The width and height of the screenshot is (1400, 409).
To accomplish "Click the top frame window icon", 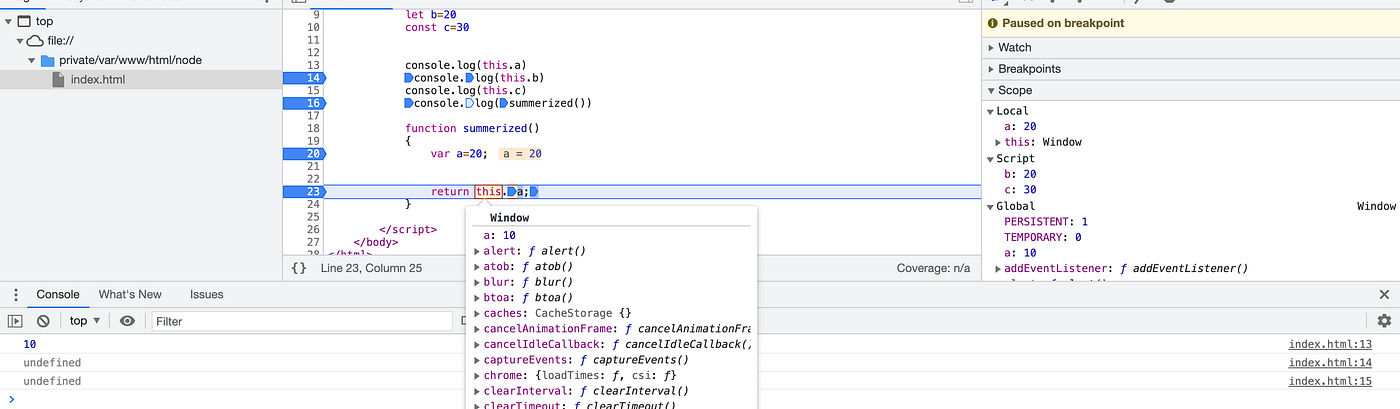I will click(x=25, y=21).
